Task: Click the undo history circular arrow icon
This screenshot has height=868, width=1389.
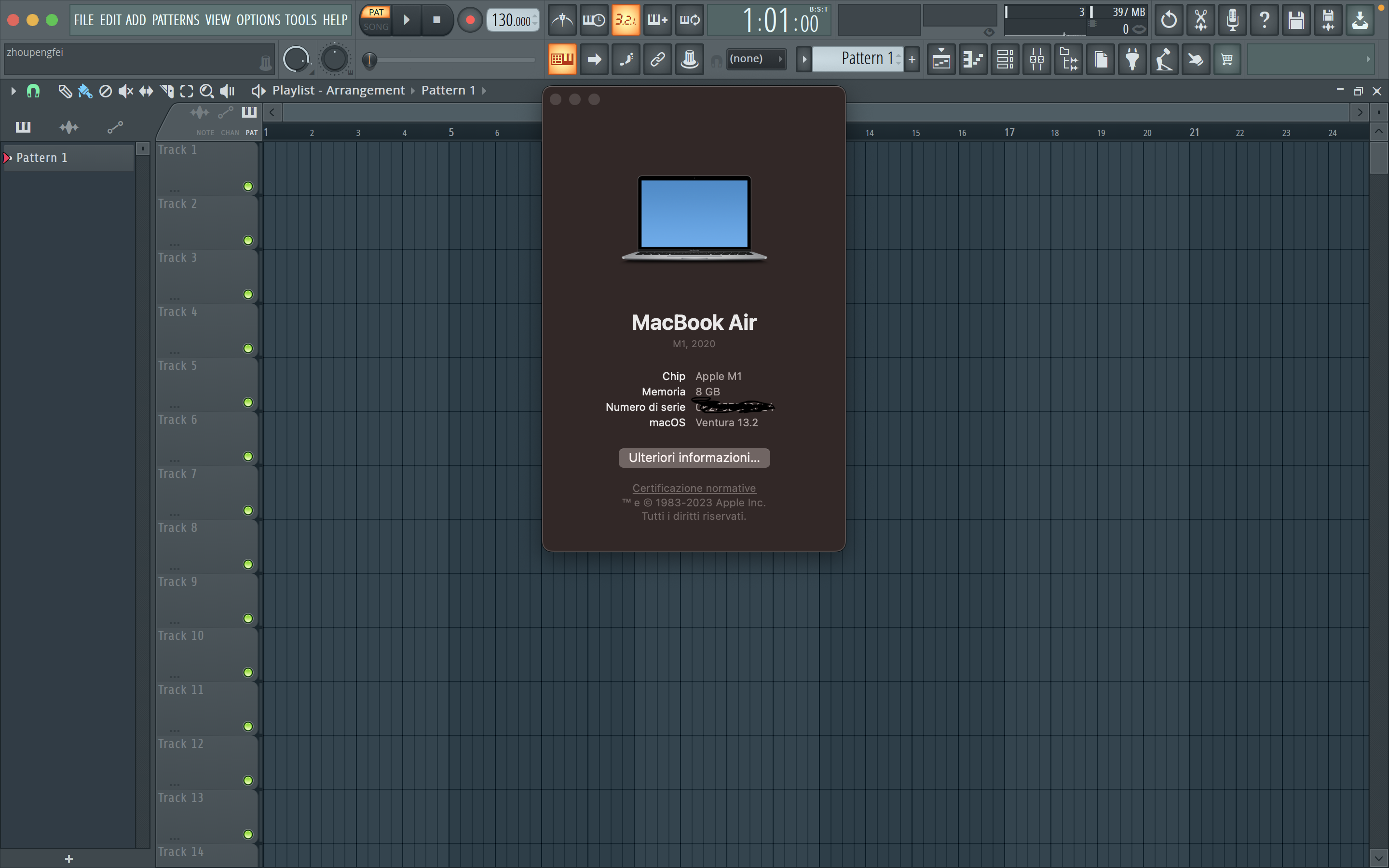Action: pyautogui.click(x=1169, y=20)
